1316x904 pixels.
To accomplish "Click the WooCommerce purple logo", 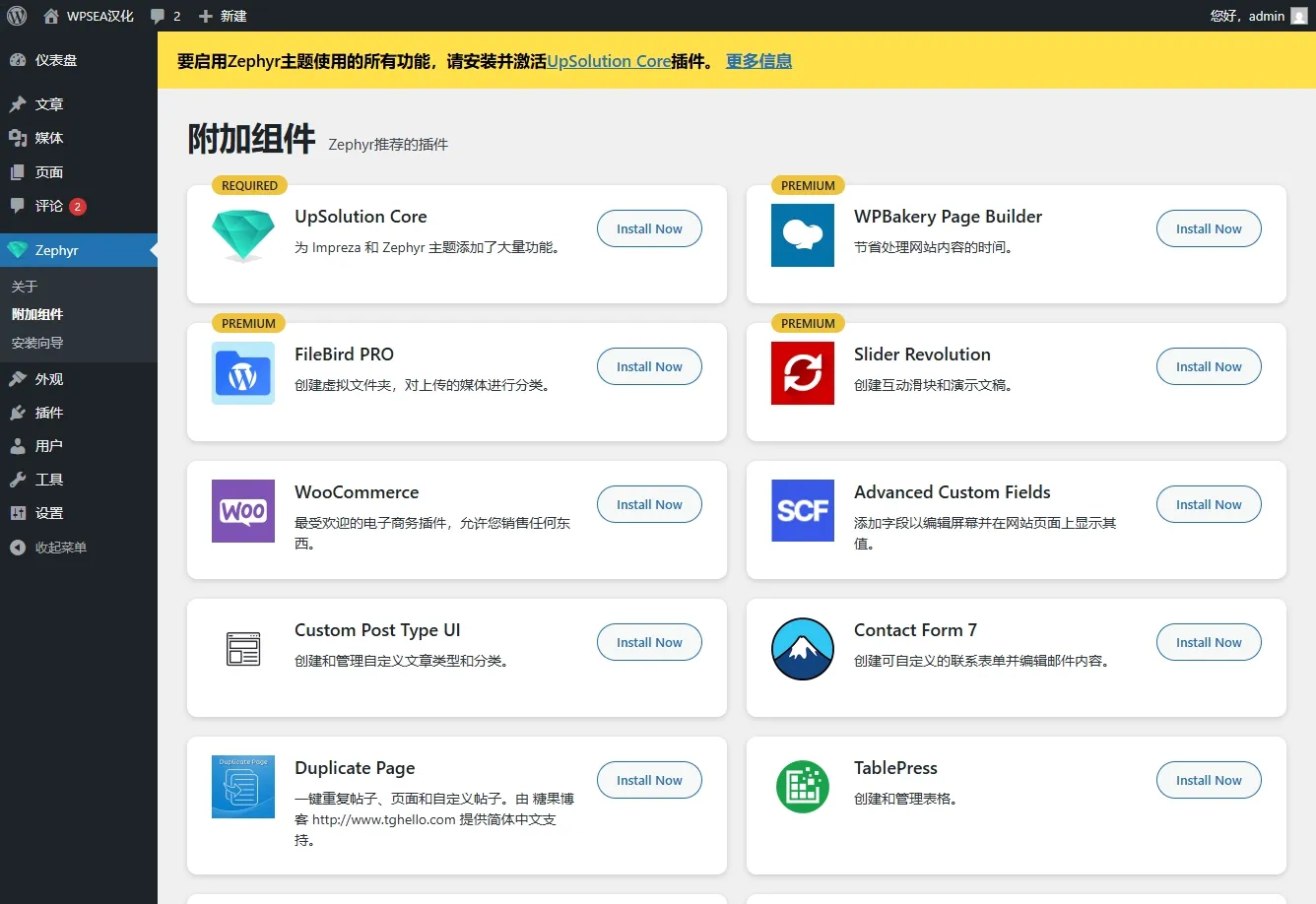I will pos(243,511).
